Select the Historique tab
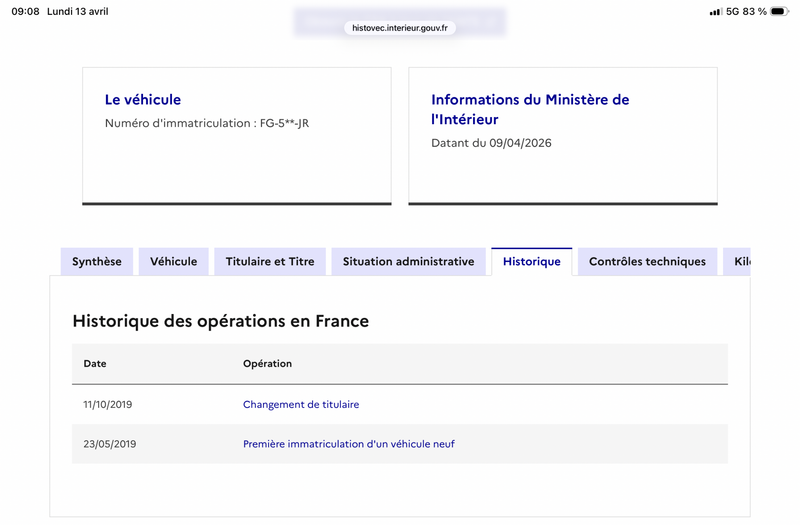Image resolution: width=800 pixels, height=525 pixels. pos(532,262)
